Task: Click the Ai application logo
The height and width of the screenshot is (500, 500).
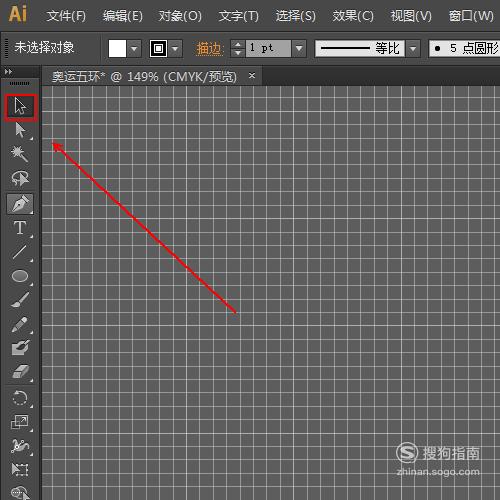Action: pos(18,14)
